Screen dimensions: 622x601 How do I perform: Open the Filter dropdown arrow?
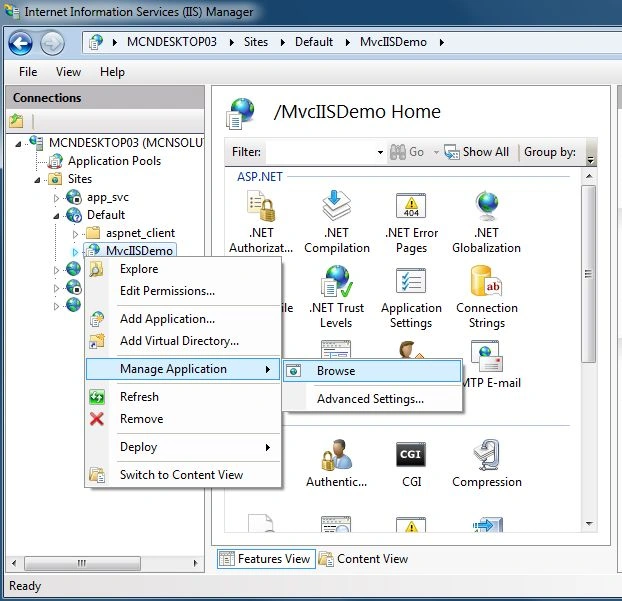click(x=380, y=152)
